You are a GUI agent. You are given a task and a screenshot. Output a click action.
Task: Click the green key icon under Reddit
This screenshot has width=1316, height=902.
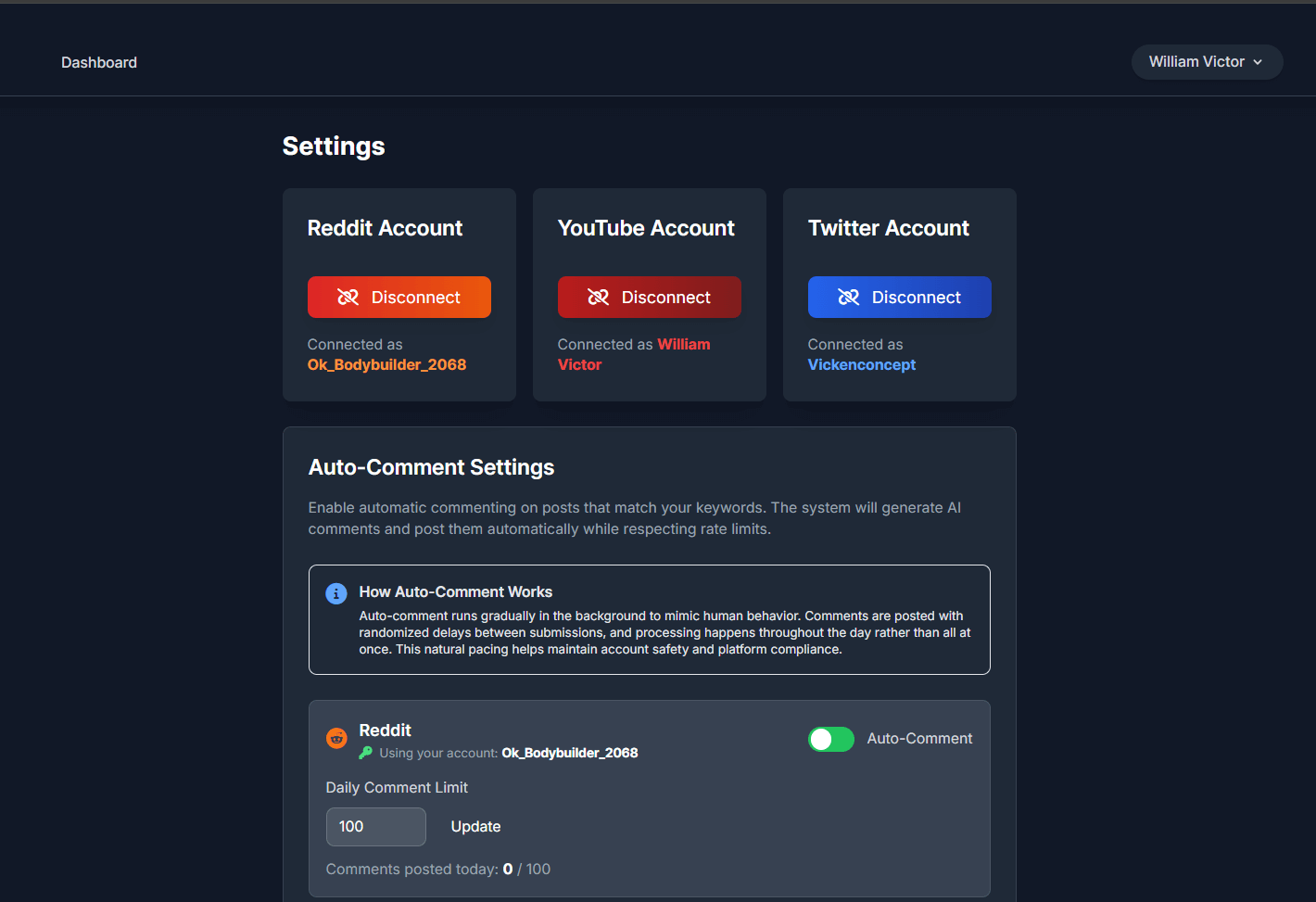click(x=366, y=753)
